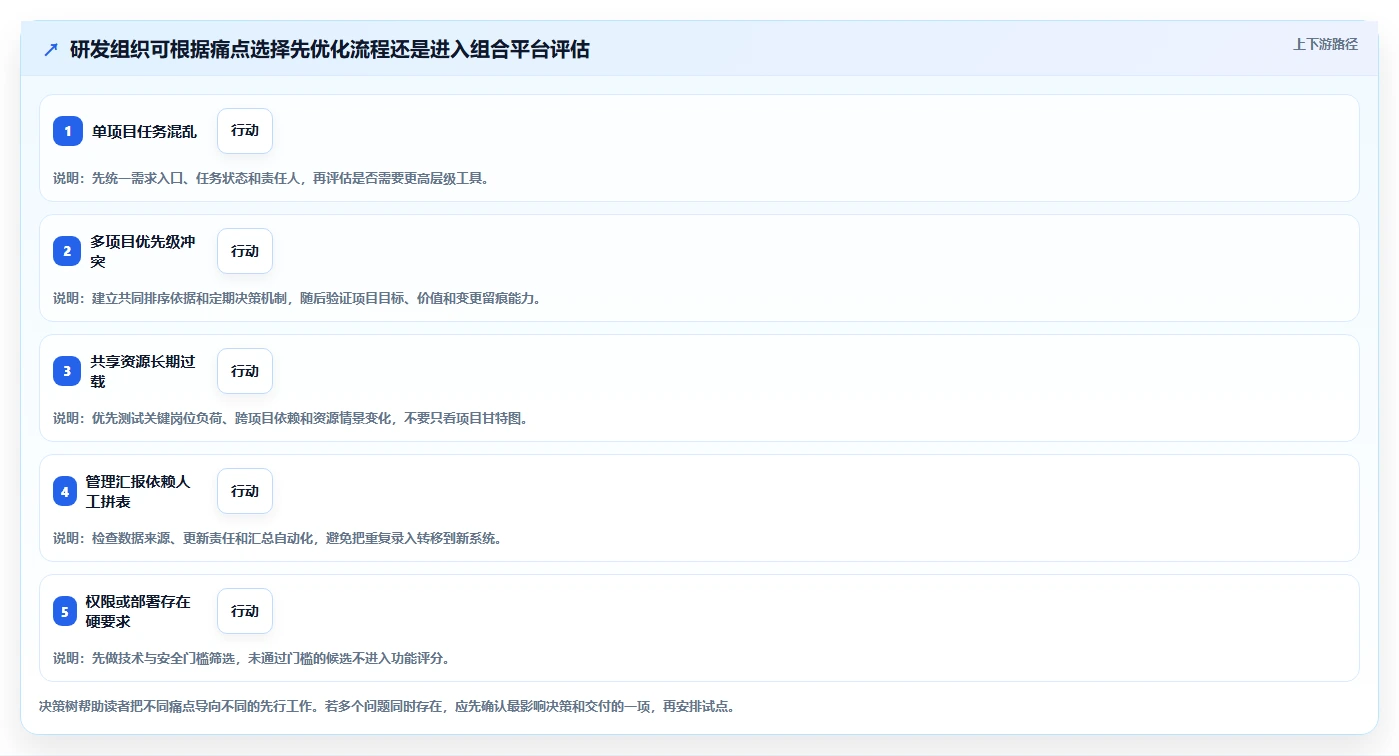Click the description starting 先统一需求入口
The width and height of the screenshot is (1399, 756).
click(271, 178)
